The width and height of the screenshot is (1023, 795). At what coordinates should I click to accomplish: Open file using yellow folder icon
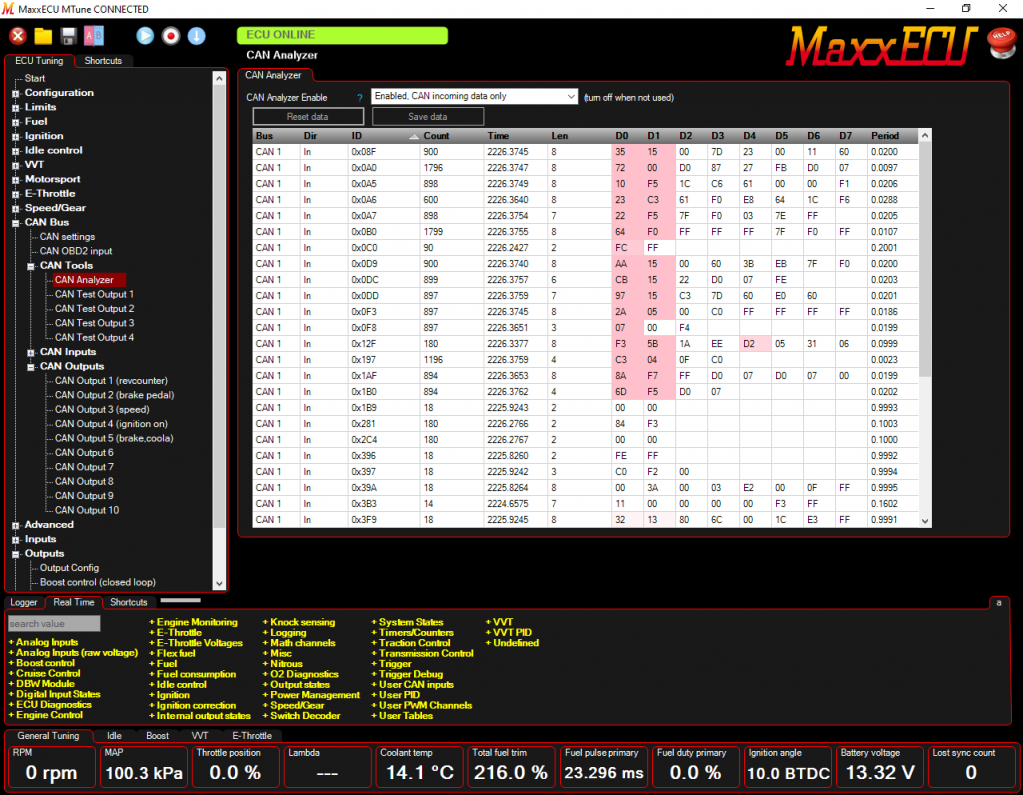tap(43, 36)
